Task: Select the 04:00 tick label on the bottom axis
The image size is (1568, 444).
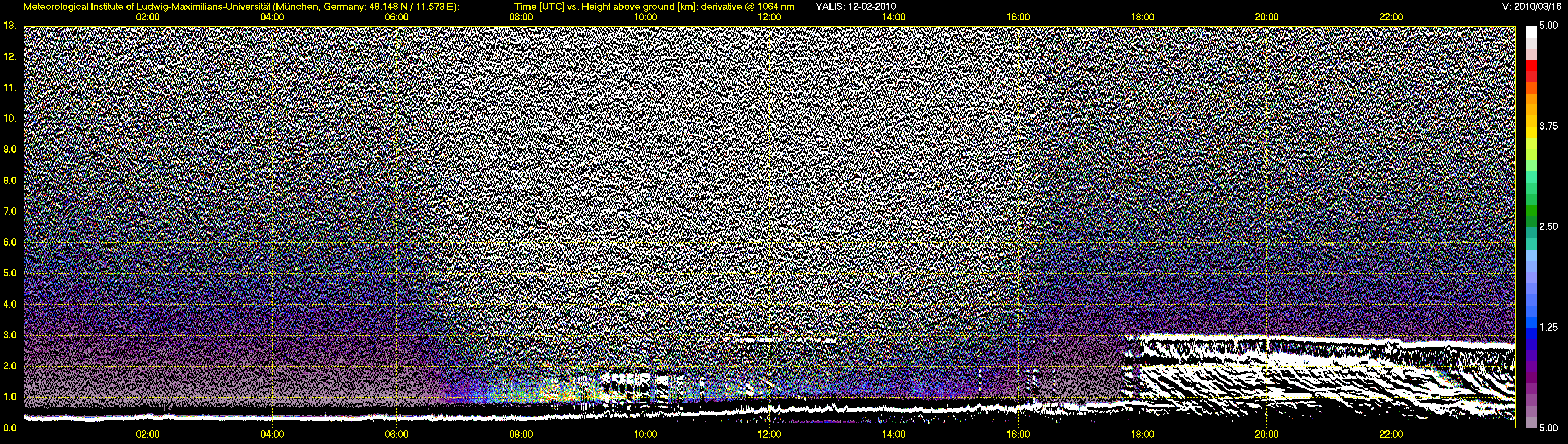Action: [272, 435]
